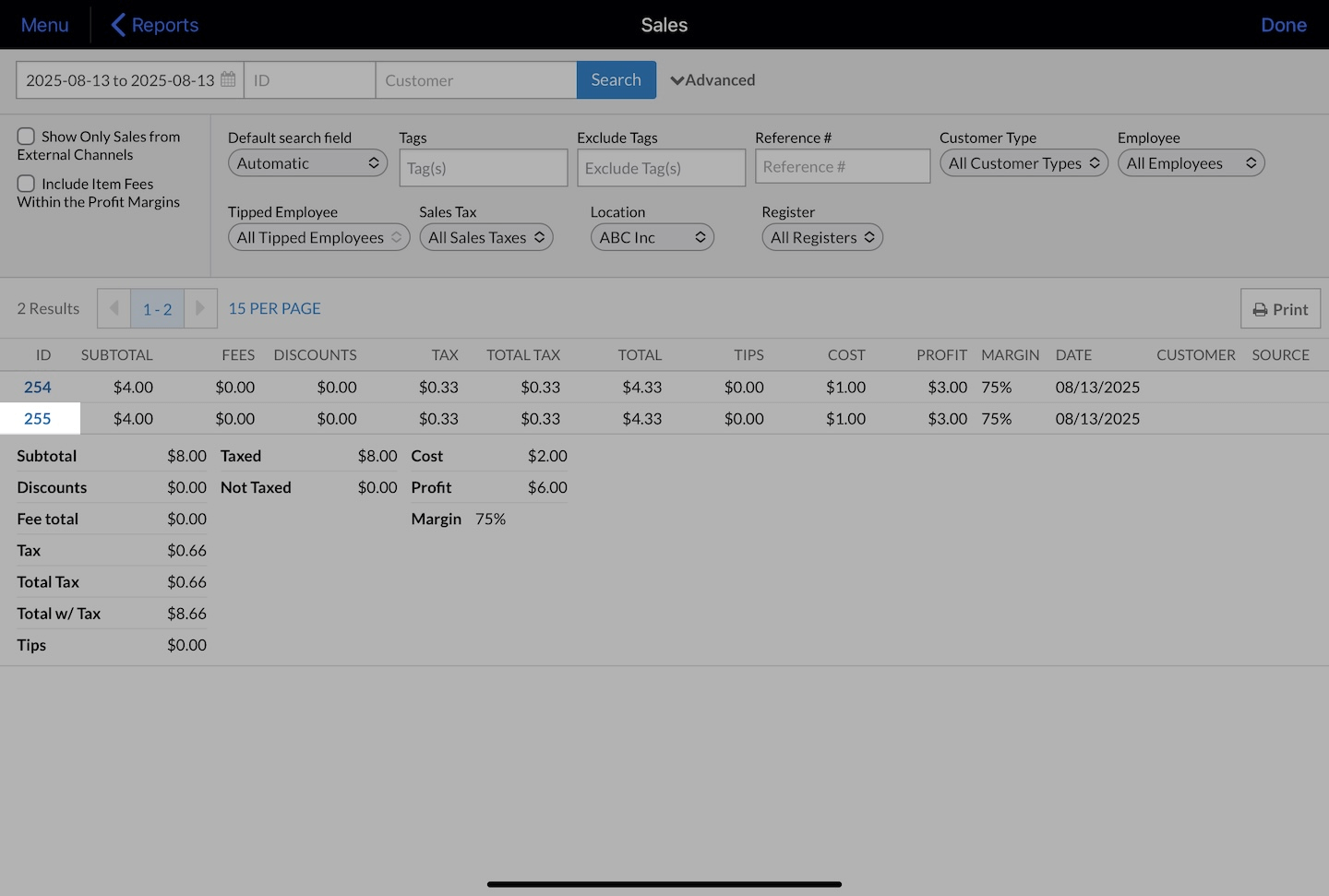The height and width of the screenshot is (896, 1329).
Task: Open the Menu in the top bar
Action: pos(44,25)
